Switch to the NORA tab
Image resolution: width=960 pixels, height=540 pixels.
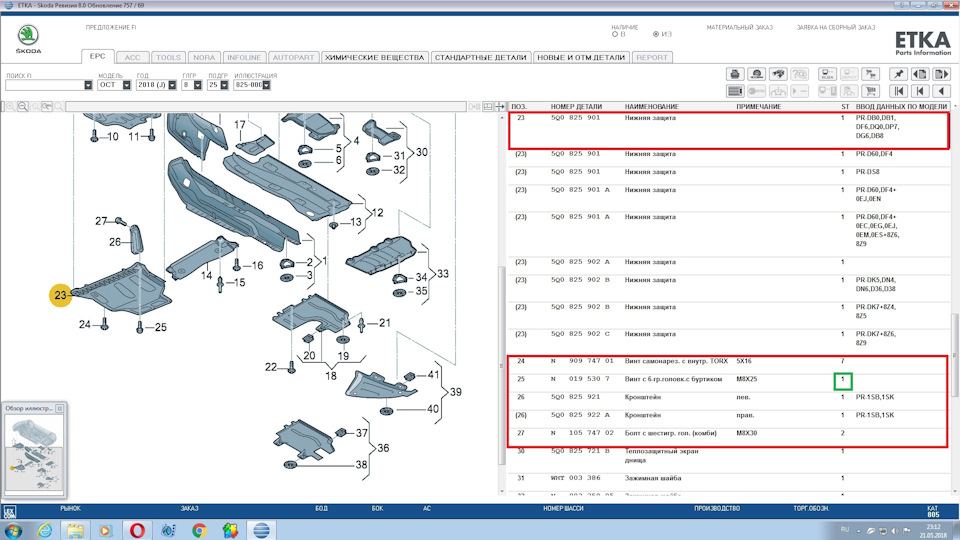click(204, 58)
